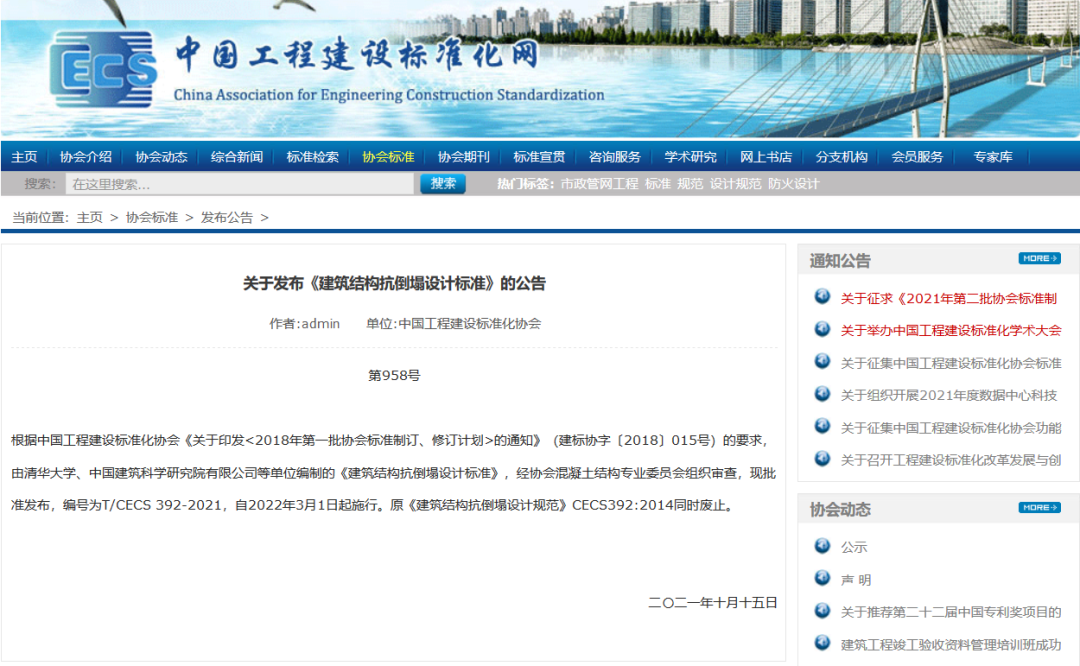This screenshot has width=1080, height=666.
Task: Click the MORE arrow on 协会动态 panel
Action: point(1039,508)
